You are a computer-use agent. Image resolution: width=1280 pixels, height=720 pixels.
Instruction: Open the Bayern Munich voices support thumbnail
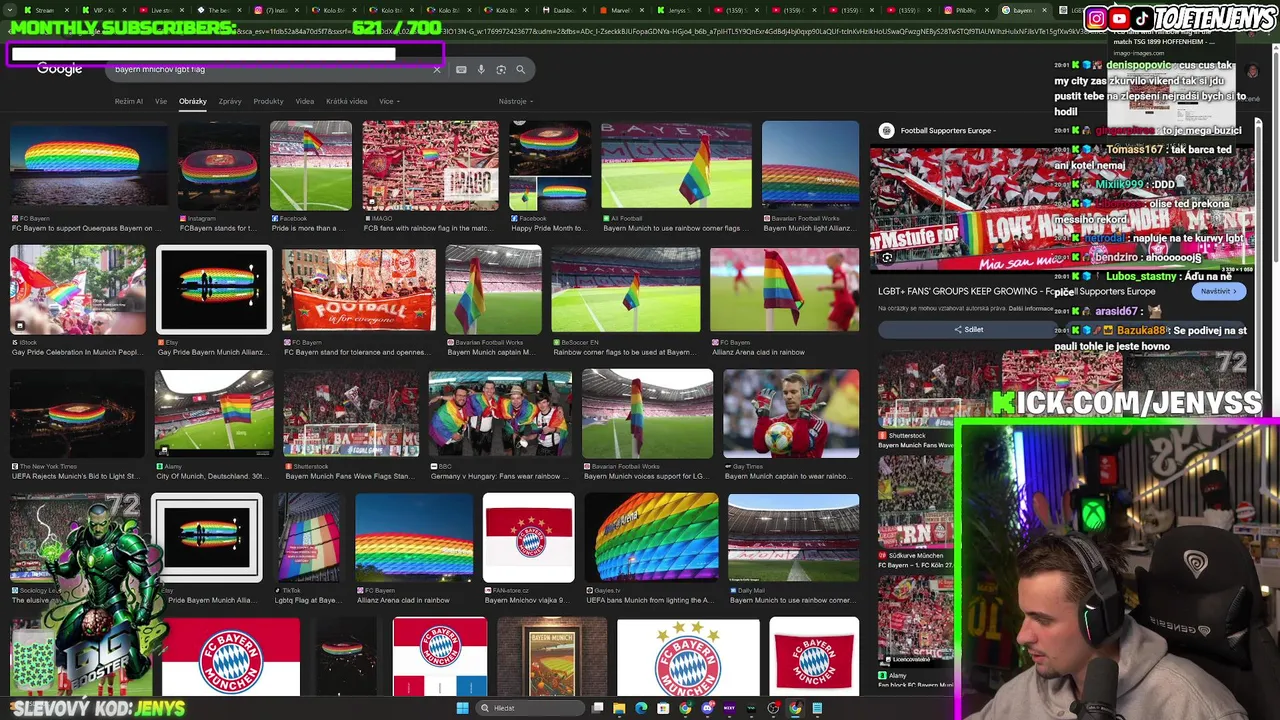[648, 413]
